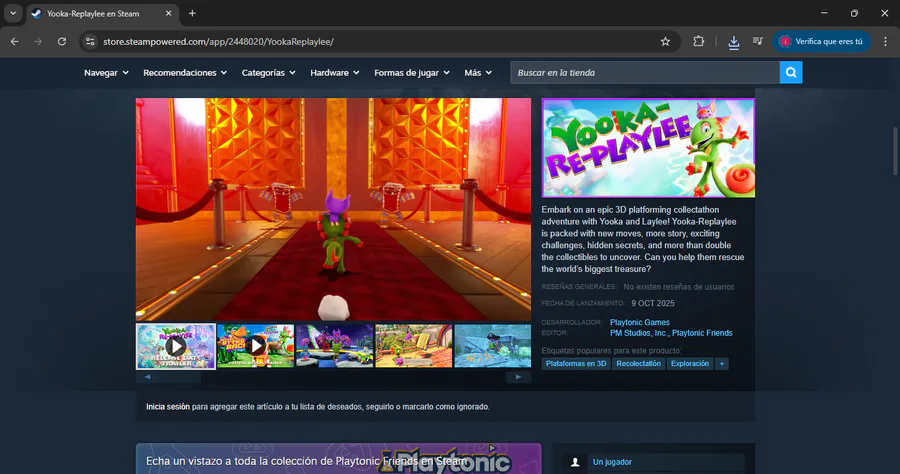The height and width of the screenshot is (474, 900).
Task: Click the 'Un jugador' feature link
Action: pos(612,462)
